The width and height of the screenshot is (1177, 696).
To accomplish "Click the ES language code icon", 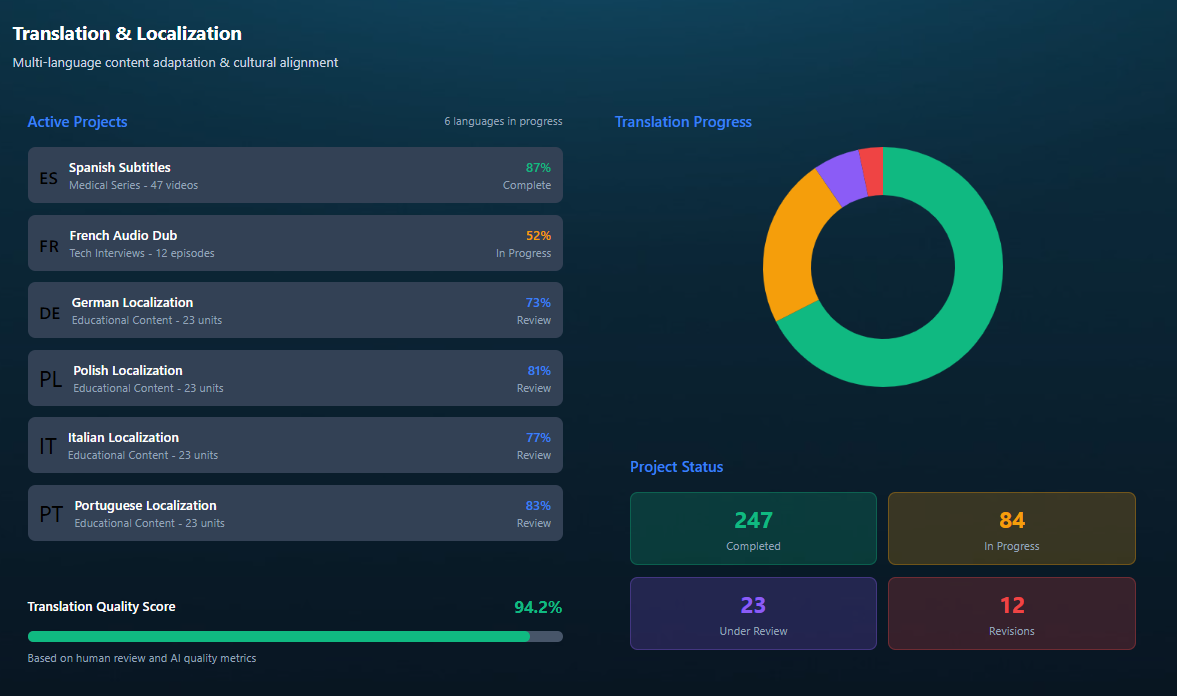I will click(x=49, y=178).
